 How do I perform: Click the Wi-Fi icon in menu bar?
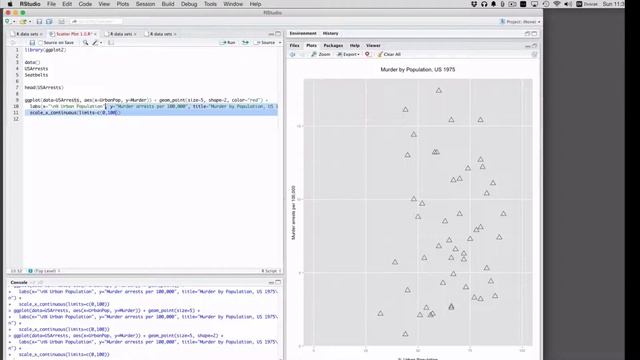(557, 4)
